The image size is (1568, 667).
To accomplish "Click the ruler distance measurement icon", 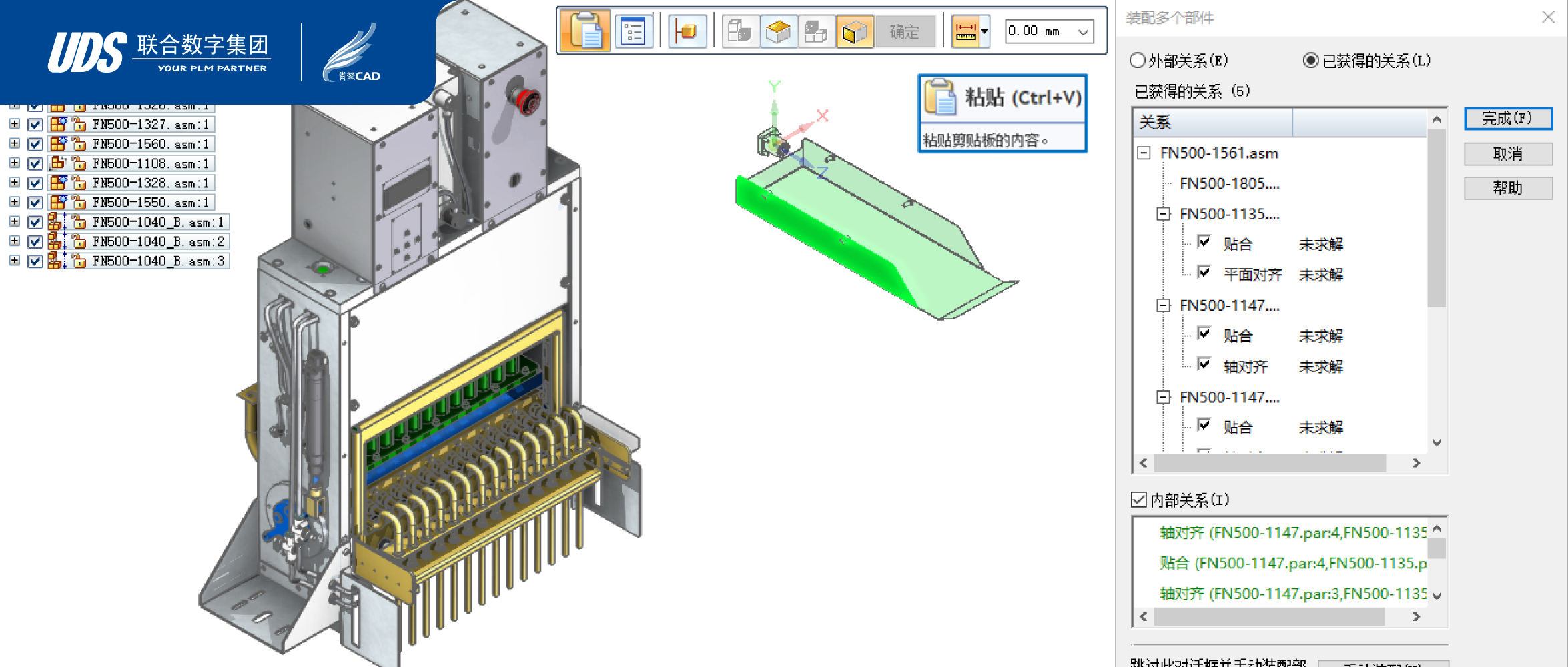I will (965, 31).
